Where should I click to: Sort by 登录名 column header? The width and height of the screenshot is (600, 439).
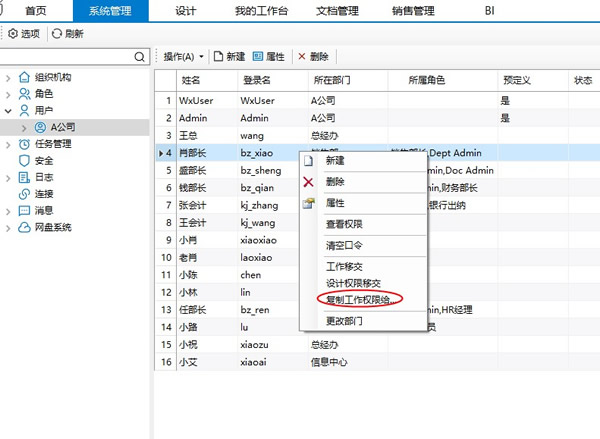click(257, 79)
